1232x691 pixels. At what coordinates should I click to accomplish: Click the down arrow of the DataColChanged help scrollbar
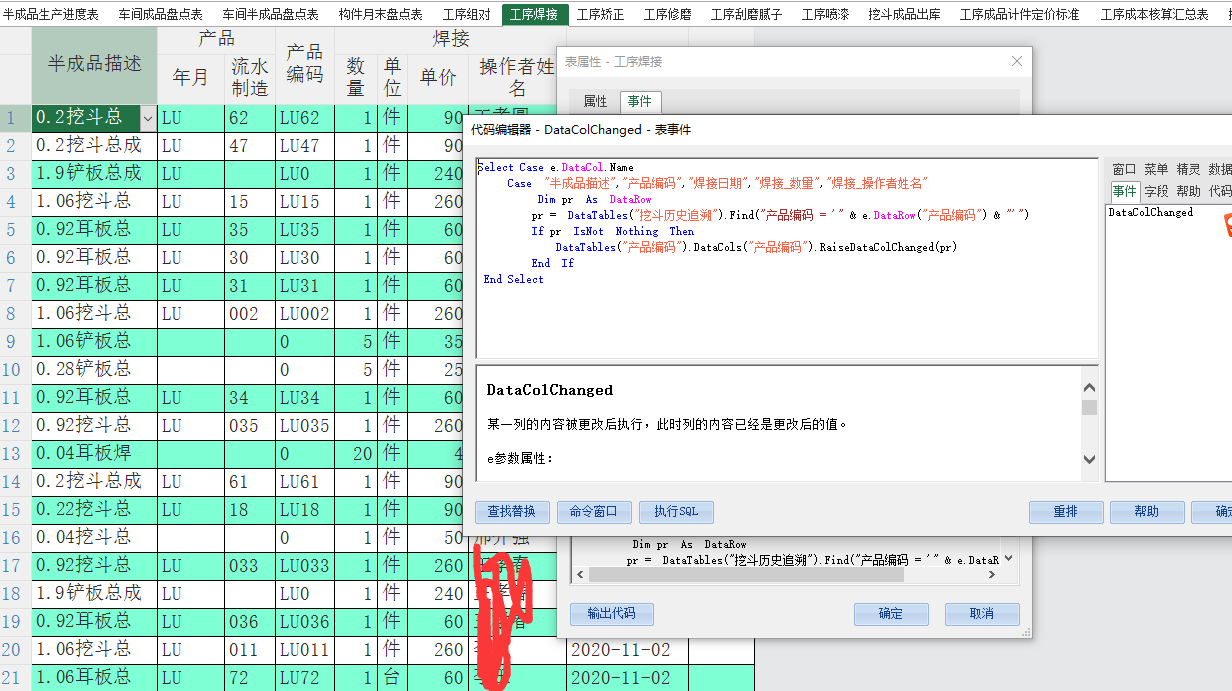(x=1089, y=459)
